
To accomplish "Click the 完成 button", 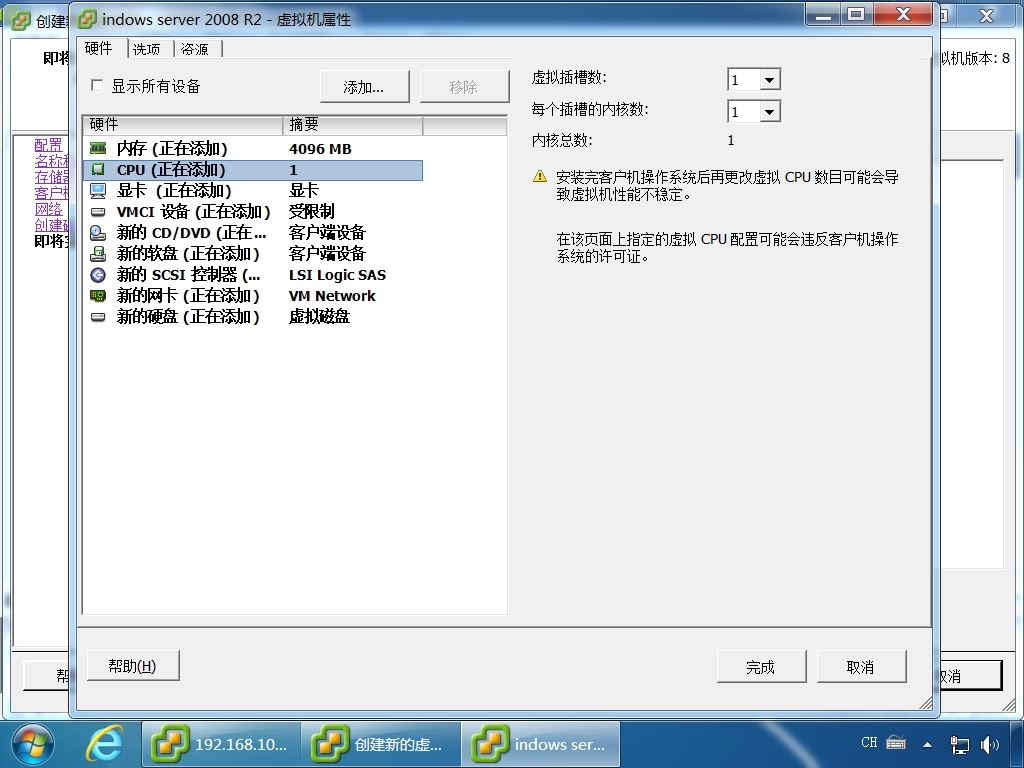I will [761, 667].
